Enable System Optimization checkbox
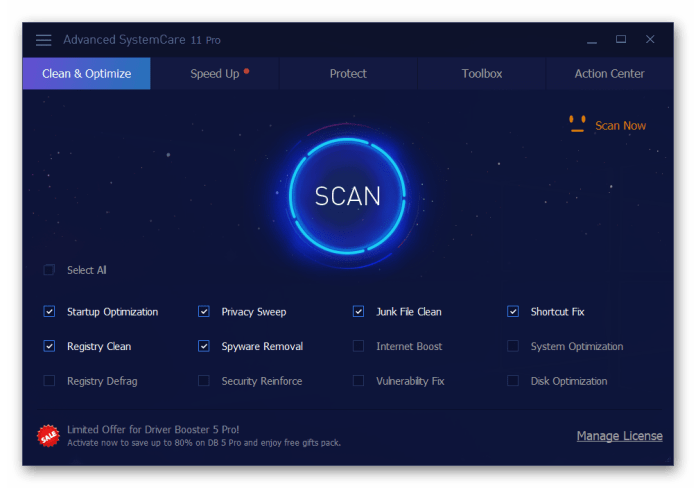The image size is (696, 488). [513, 346]
